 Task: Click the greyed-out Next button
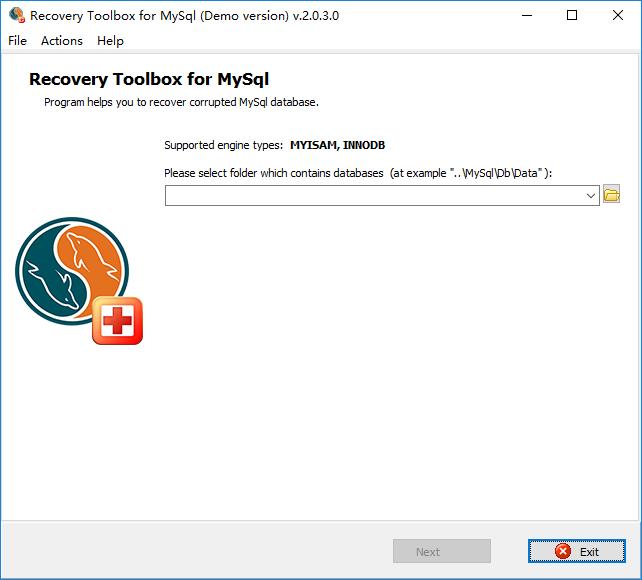442,551
